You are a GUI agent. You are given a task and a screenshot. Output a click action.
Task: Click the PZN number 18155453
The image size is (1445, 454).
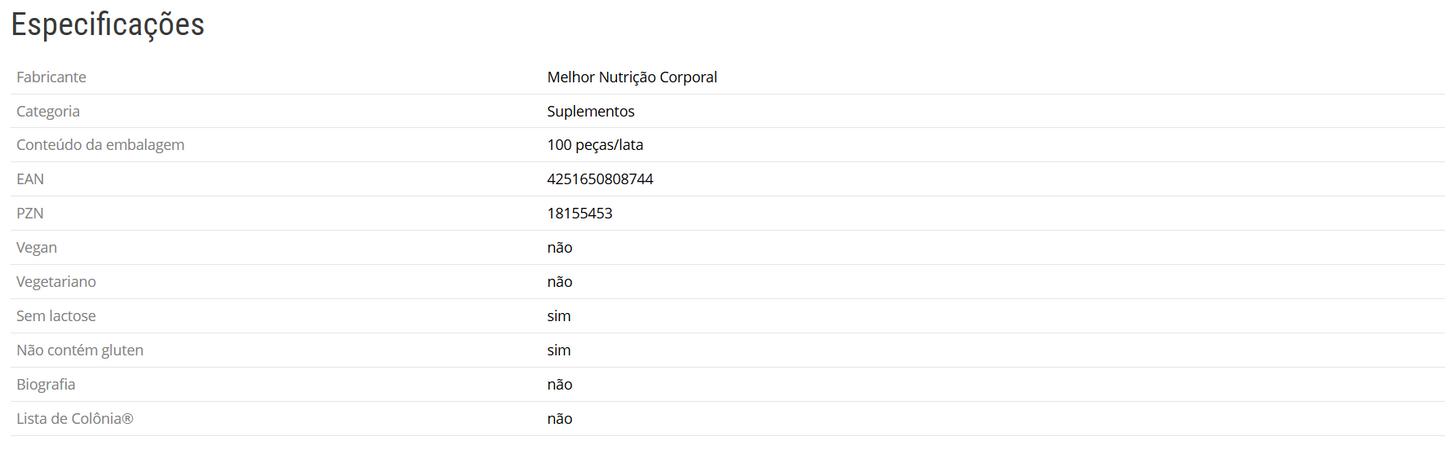579,213
